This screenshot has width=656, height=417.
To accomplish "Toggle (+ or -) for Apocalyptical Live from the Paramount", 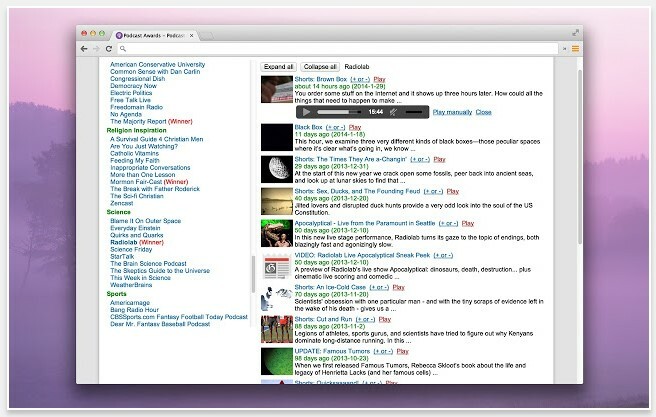I will coord(448,223).
